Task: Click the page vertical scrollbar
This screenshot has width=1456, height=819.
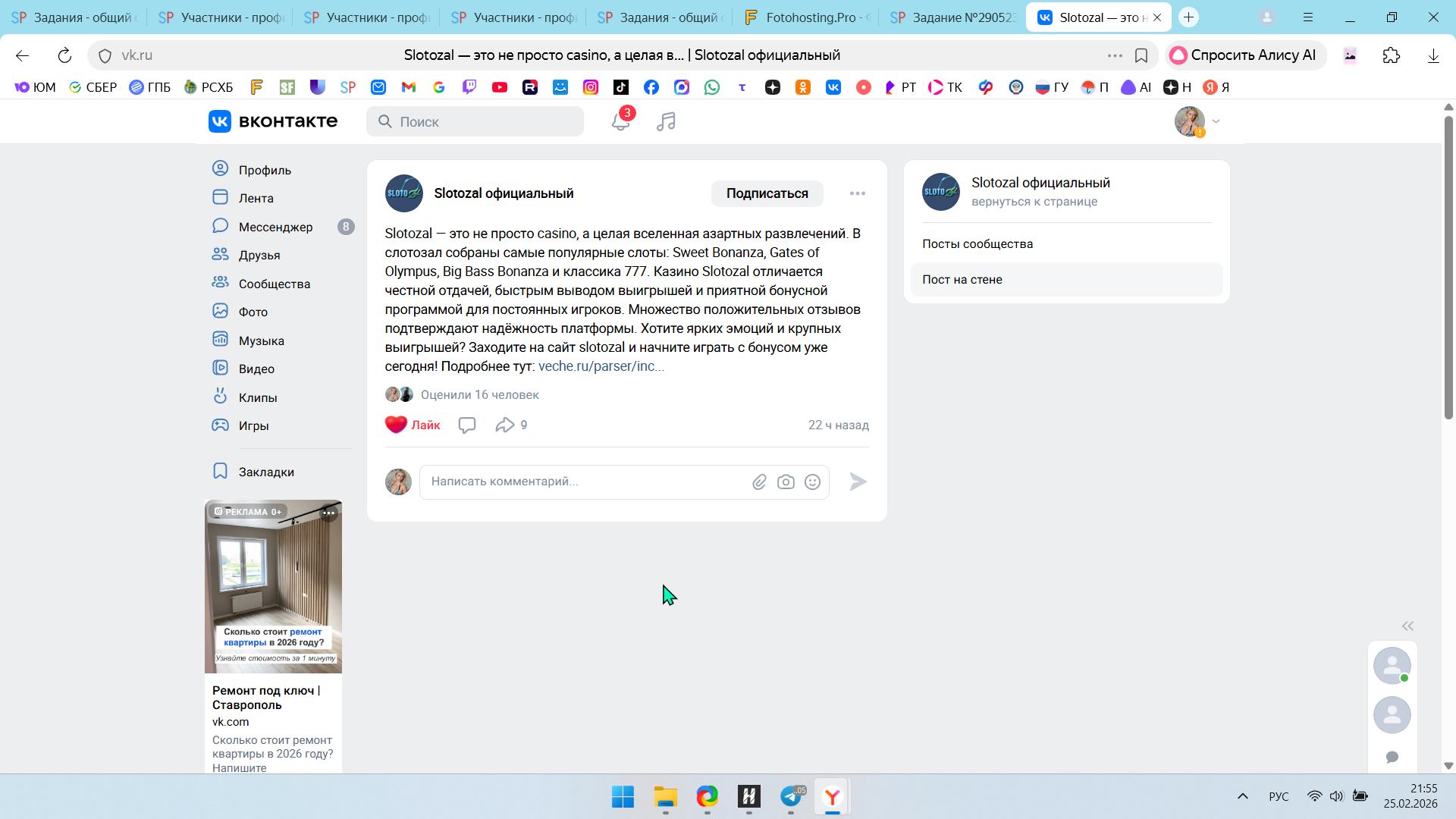Action: (x=1448, y=265)
